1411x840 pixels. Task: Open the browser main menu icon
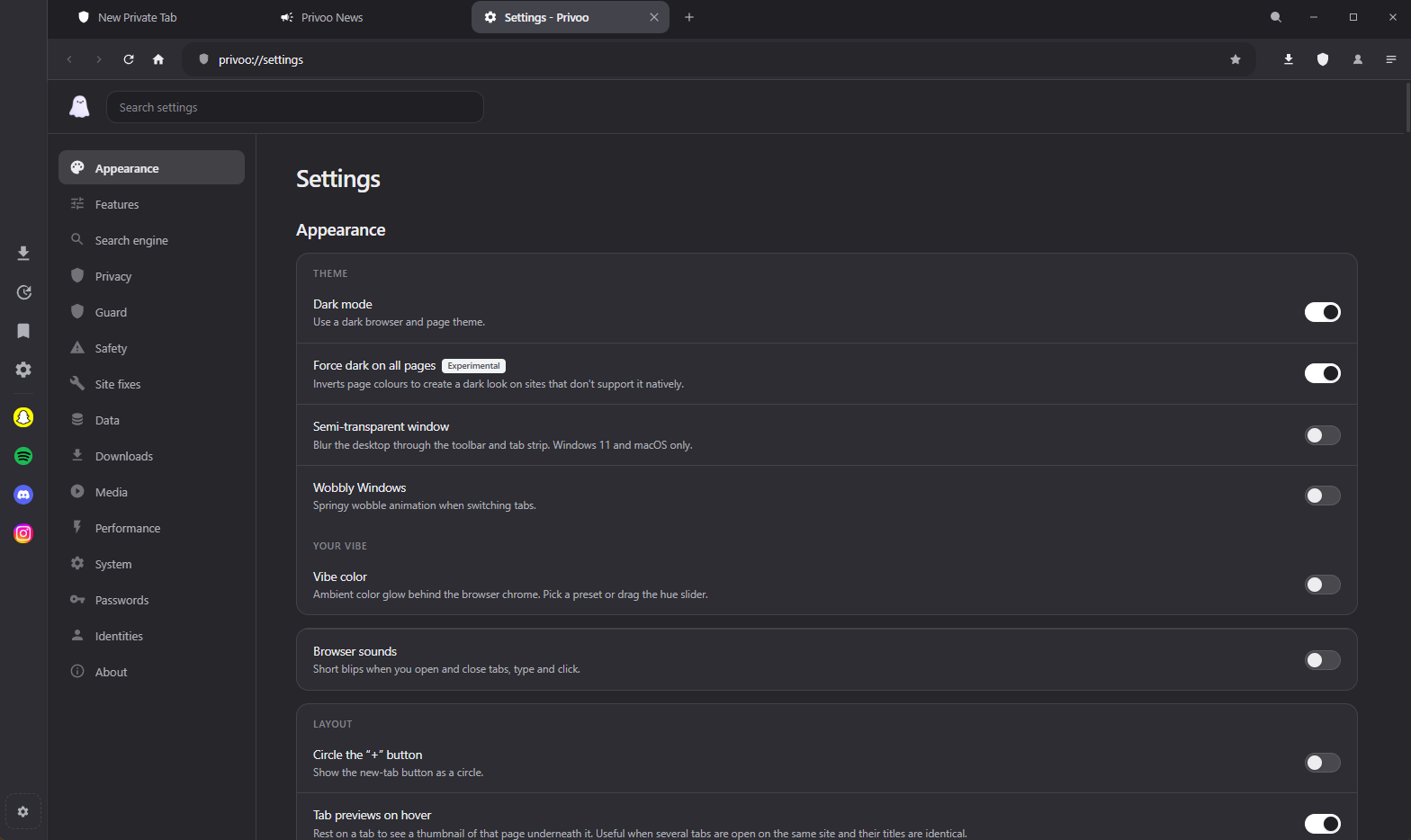click(x=1391, y=59)
